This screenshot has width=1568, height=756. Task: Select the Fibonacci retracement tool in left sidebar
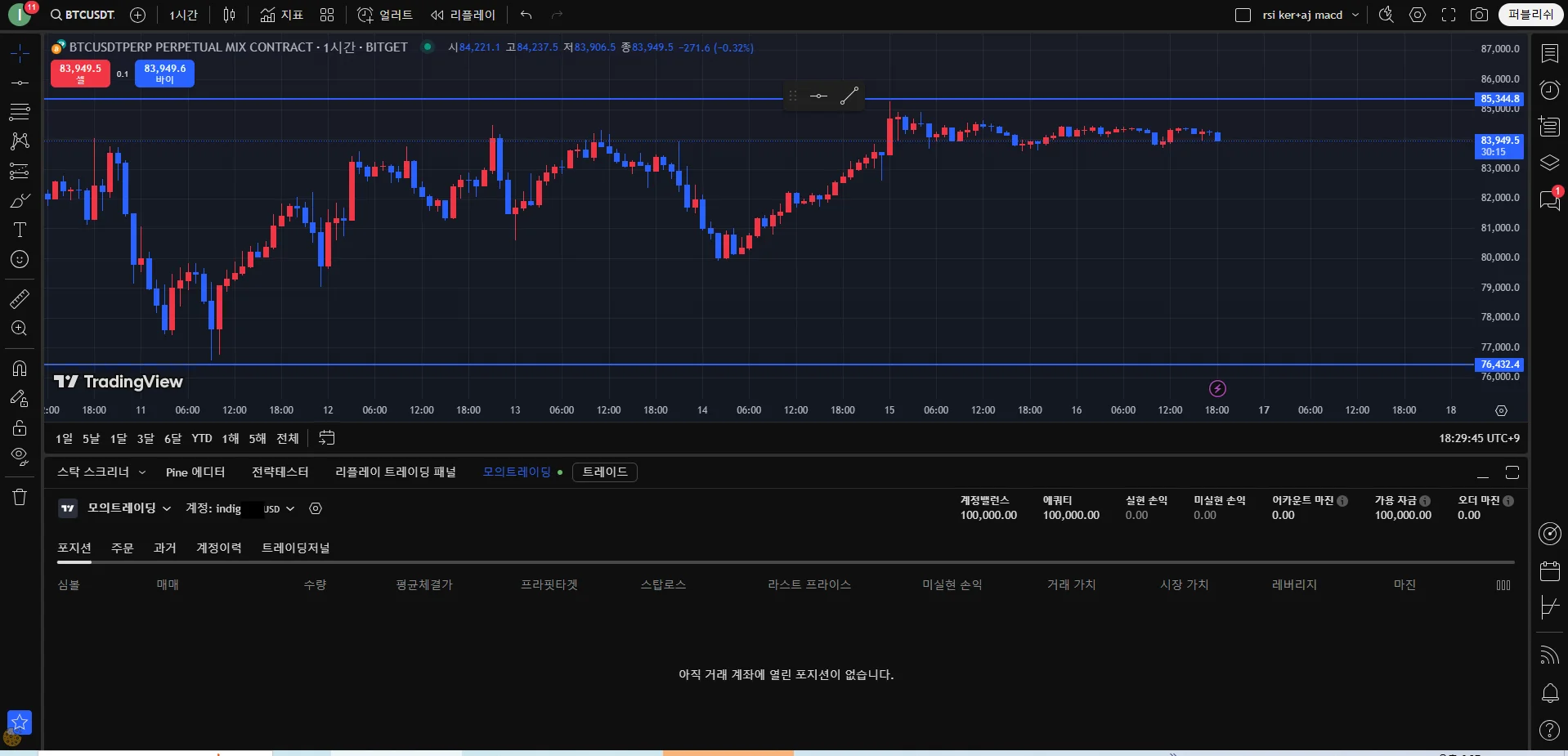coord(20,111)
